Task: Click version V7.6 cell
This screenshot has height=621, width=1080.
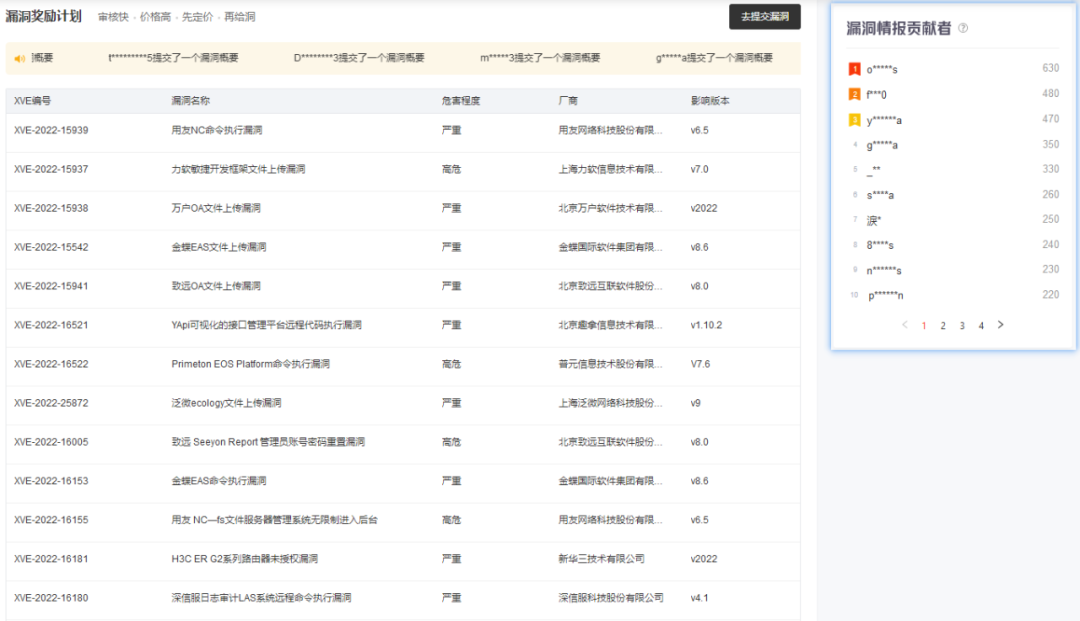Action: coord(700,364)
